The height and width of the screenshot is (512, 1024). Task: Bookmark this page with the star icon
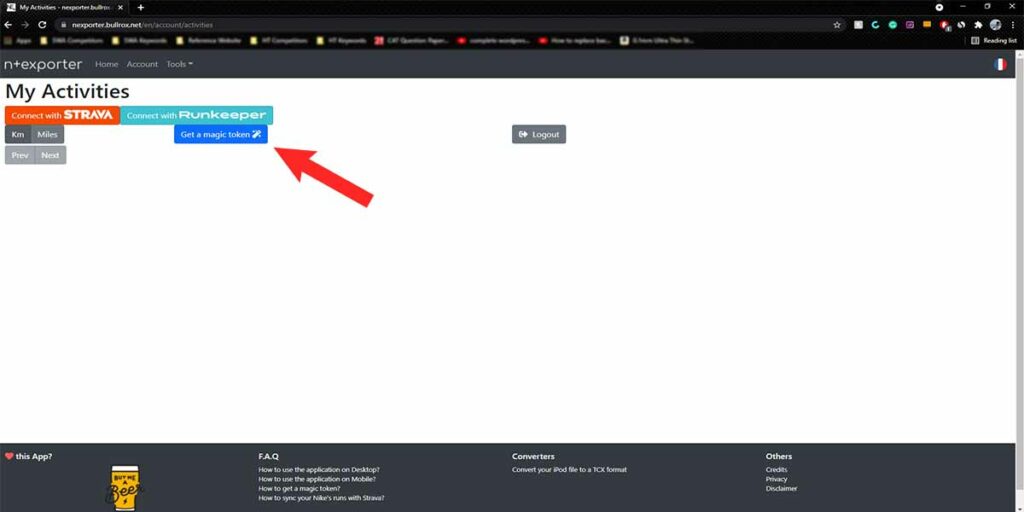(x=837, y=24)
